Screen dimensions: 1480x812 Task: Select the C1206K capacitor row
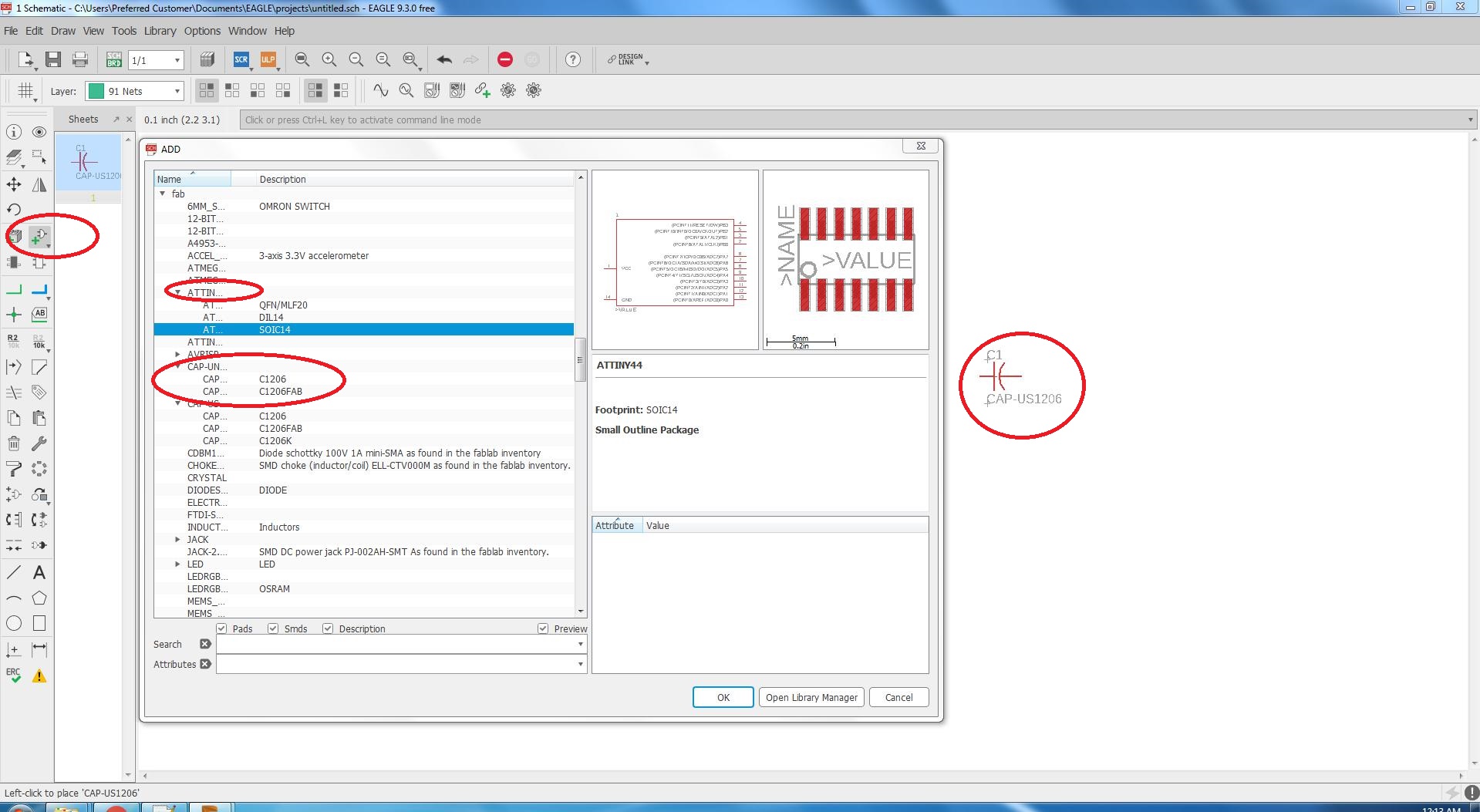[364, 440]
